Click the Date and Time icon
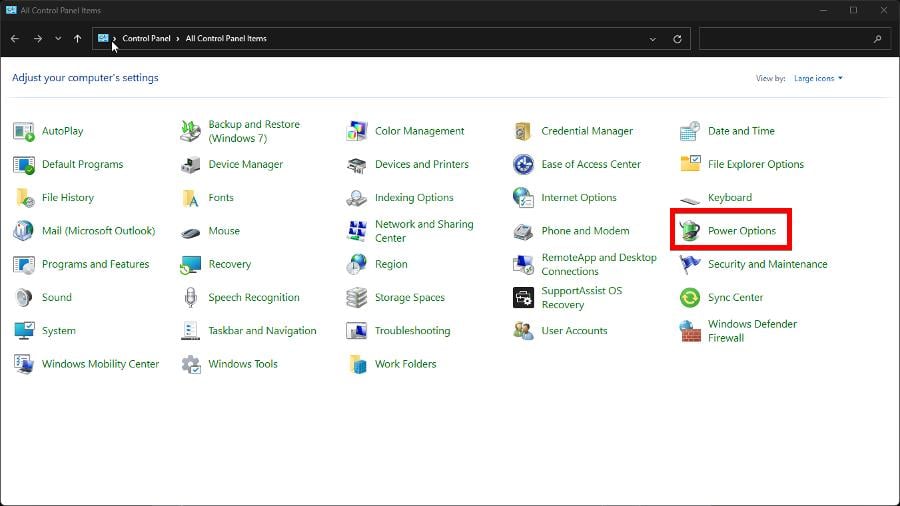 (x=690, y=131)
